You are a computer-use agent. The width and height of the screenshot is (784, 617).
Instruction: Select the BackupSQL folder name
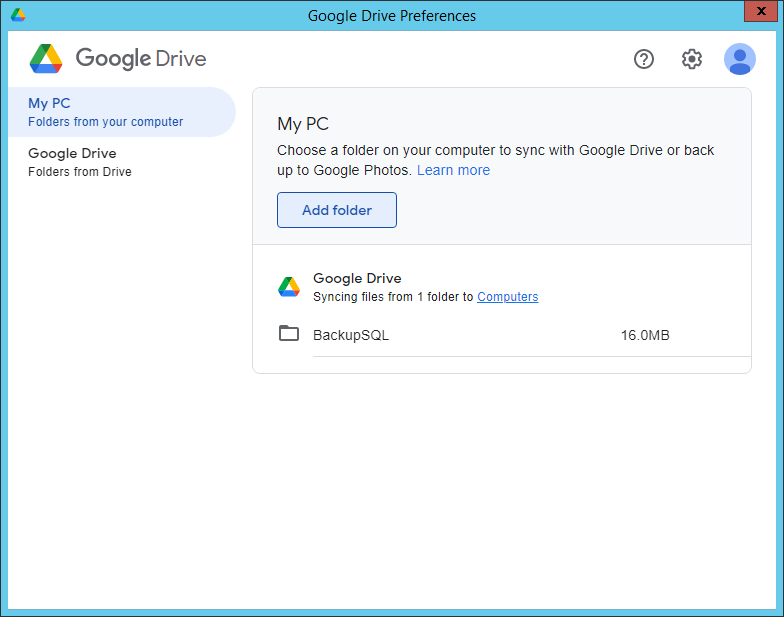[351, 335]
